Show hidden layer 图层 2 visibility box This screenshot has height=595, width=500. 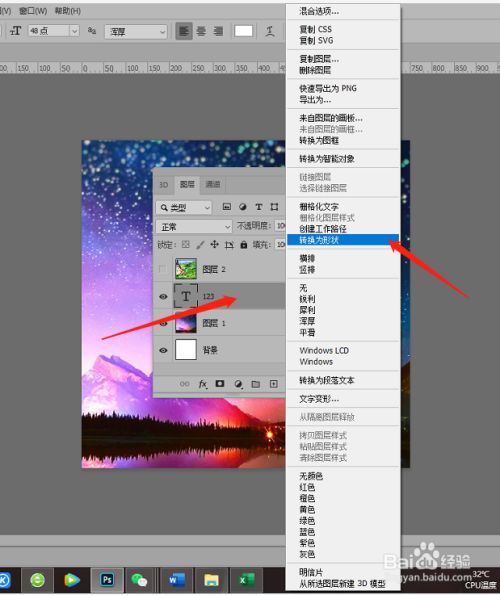pos(163,269)
